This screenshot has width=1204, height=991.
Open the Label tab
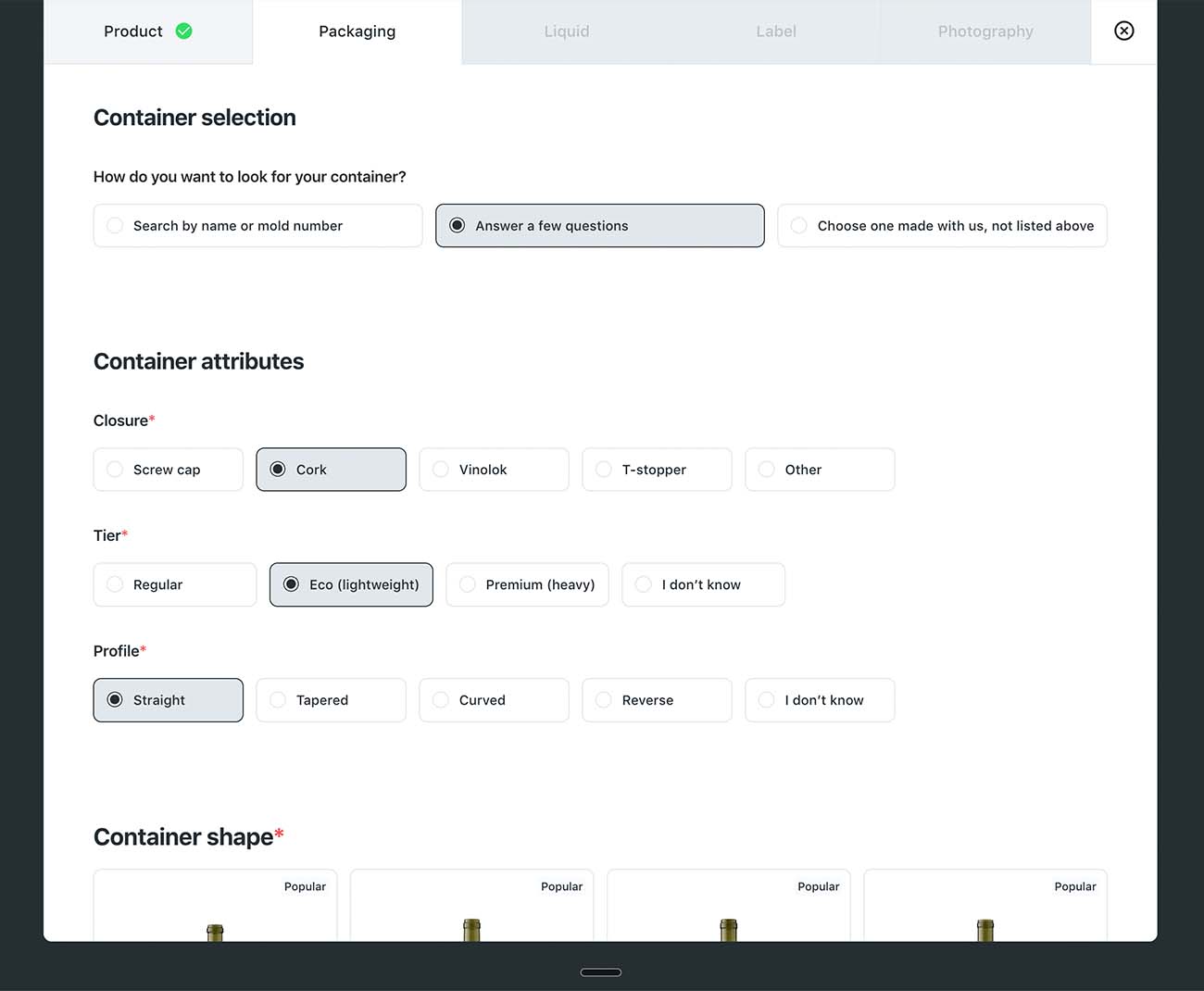point(776,31)
